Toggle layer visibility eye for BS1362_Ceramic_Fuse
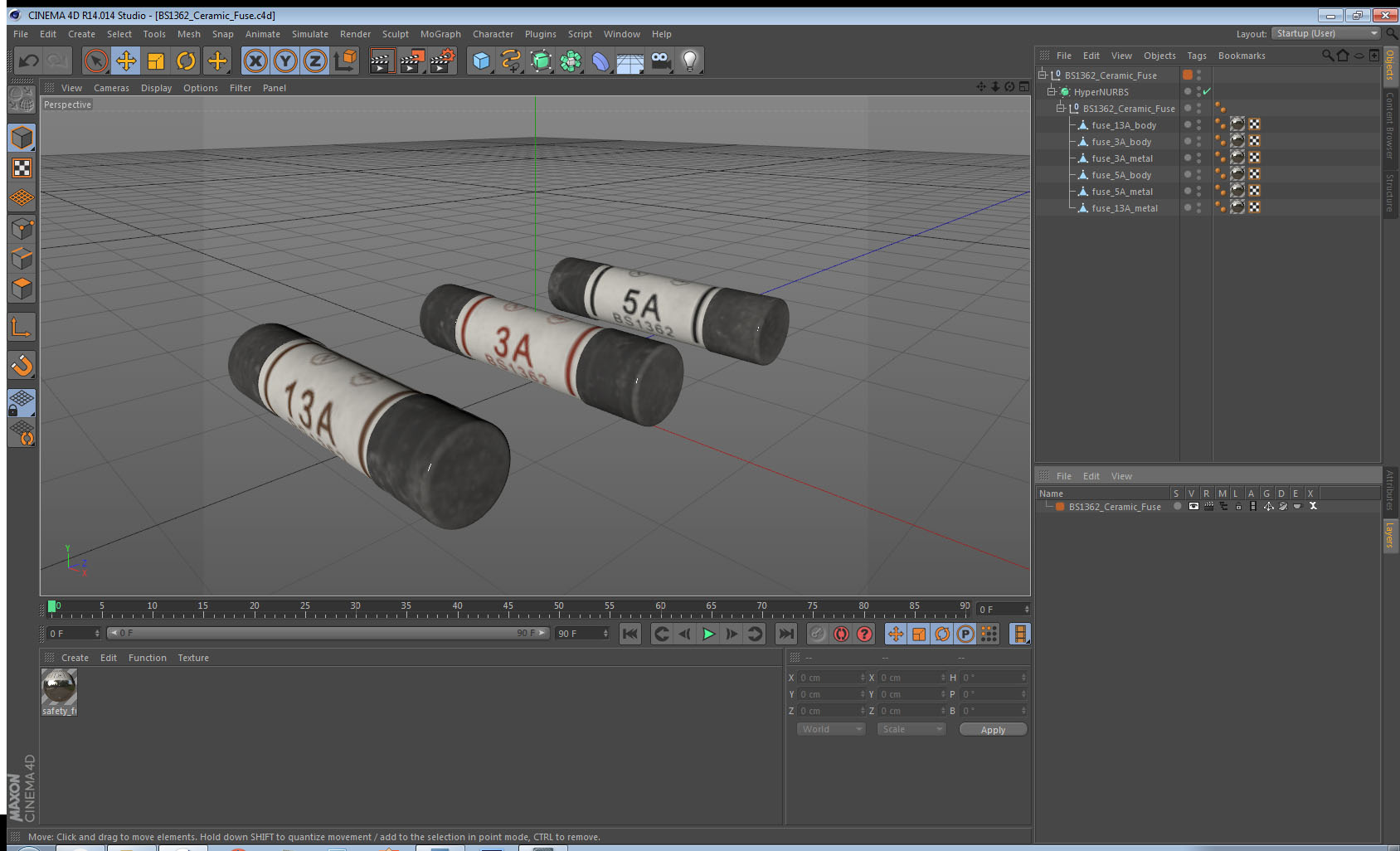This screenshot has height=851, width=1400. [x=1193, y=506]
